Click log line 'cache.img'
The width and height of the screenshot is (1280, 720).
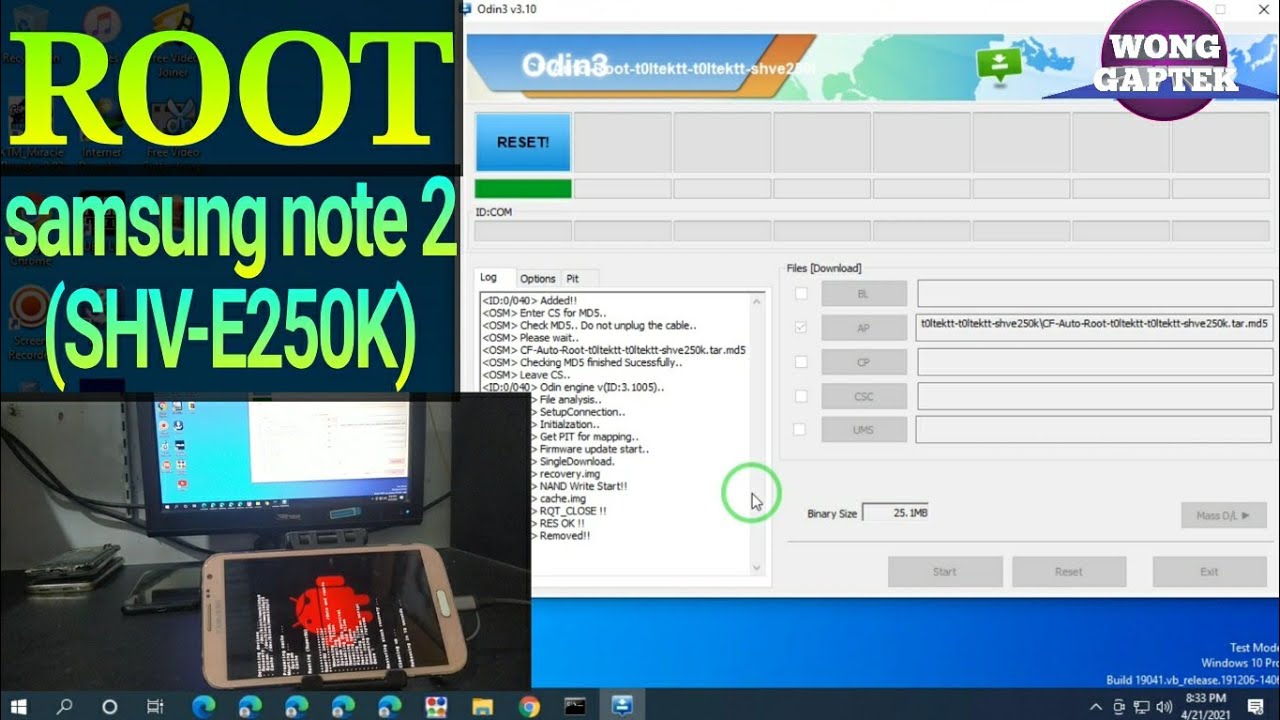tap(563, 499)
